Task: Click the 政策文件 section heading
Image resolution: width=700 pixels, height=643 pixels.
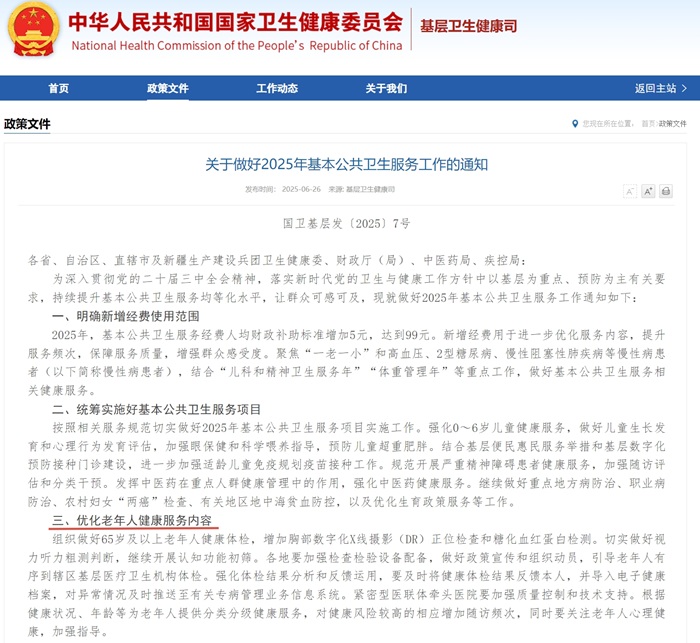Action: point(27,124)
